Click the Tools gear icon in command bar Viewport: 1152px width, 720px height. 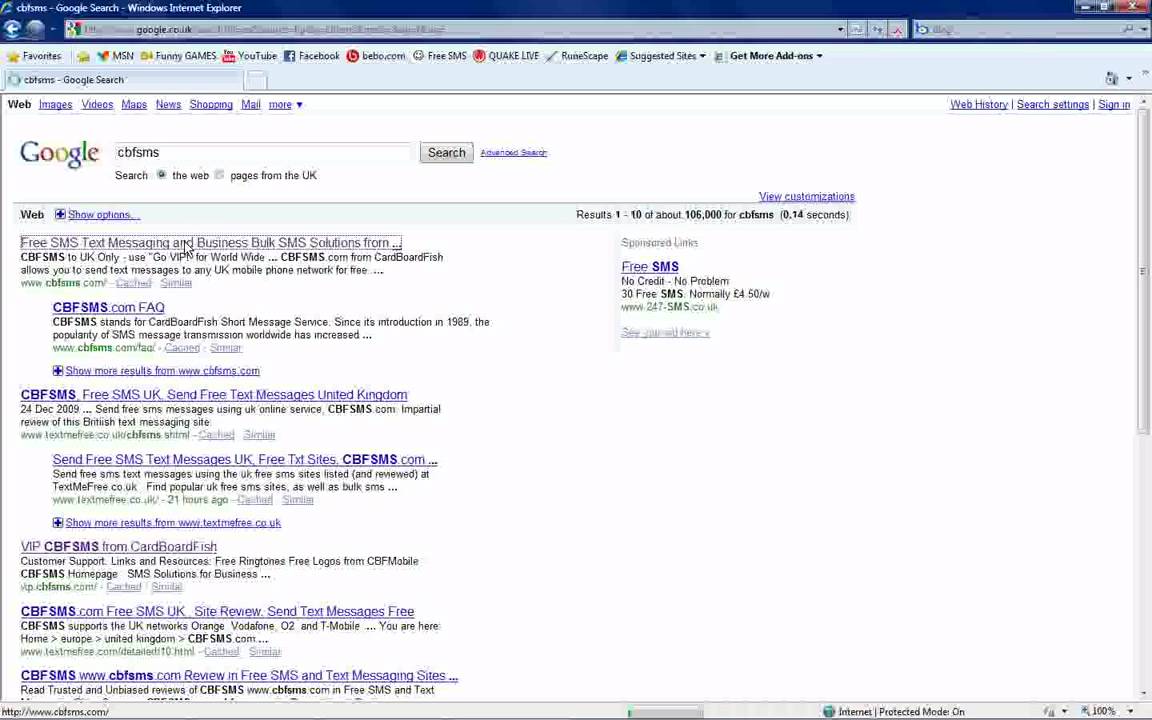(1112, 78)
